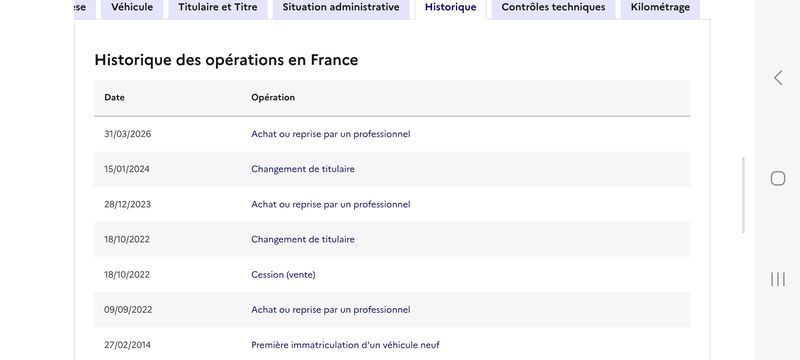This screenshot has width=800, height=360.
Task: Click the Date column header
Action: coord(114,97)
